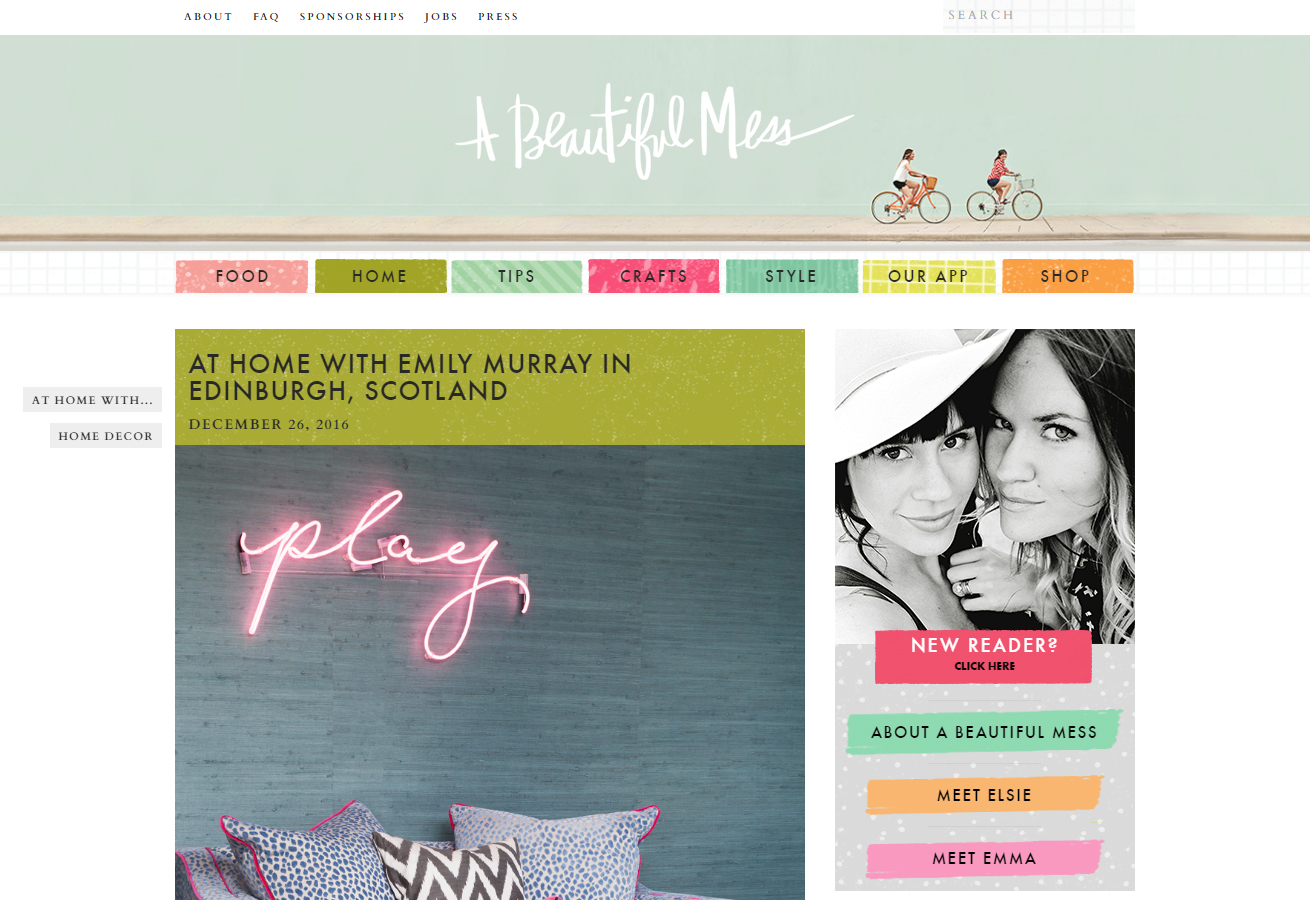The height and width of the screenshot is (900, 1310).
Task: Click the A Beautiful Mess header logo
Action: click(655, 131)
